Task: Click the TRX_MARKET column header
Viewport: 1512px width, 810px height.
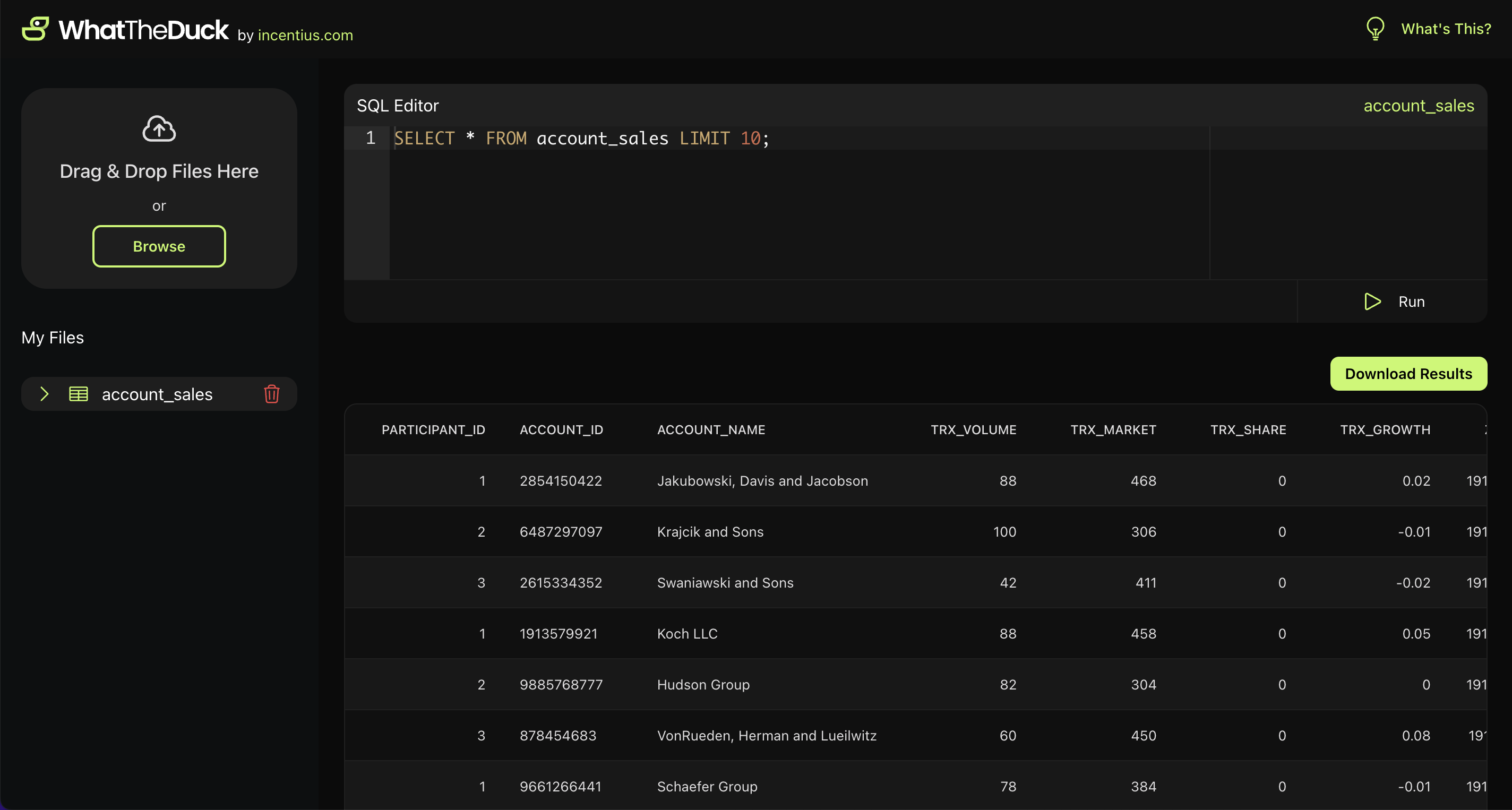Action: tap(1113, 429)
